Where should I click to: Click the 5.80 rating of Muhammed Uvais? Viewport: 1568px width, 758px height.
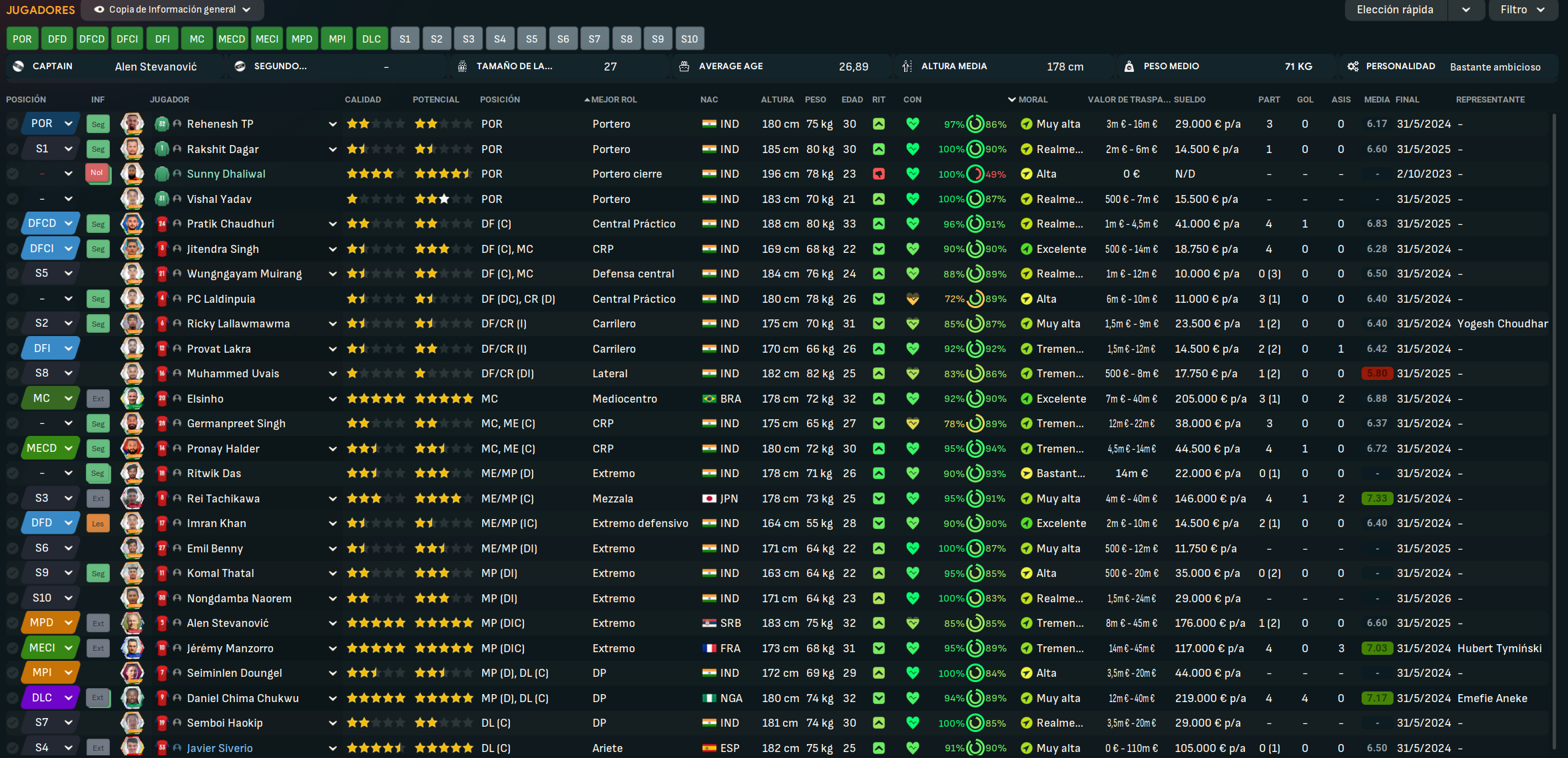1377,374
